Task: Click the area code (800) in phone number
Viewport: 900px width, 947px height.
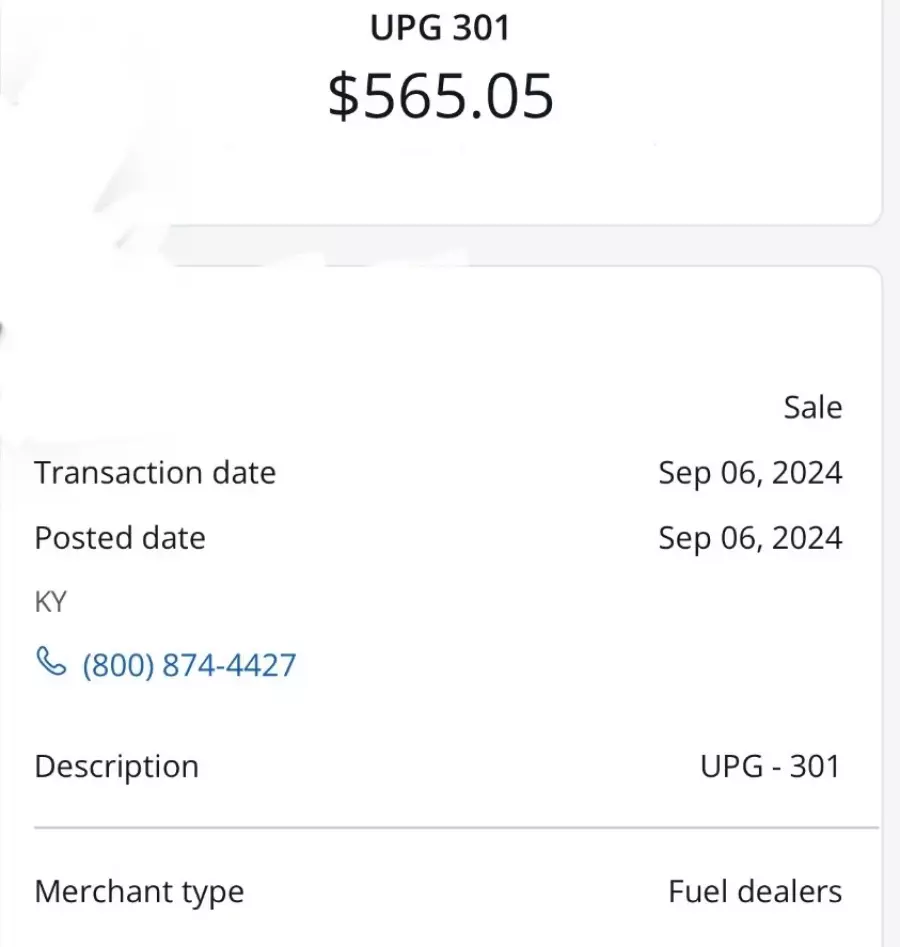Action: [118, 665]
